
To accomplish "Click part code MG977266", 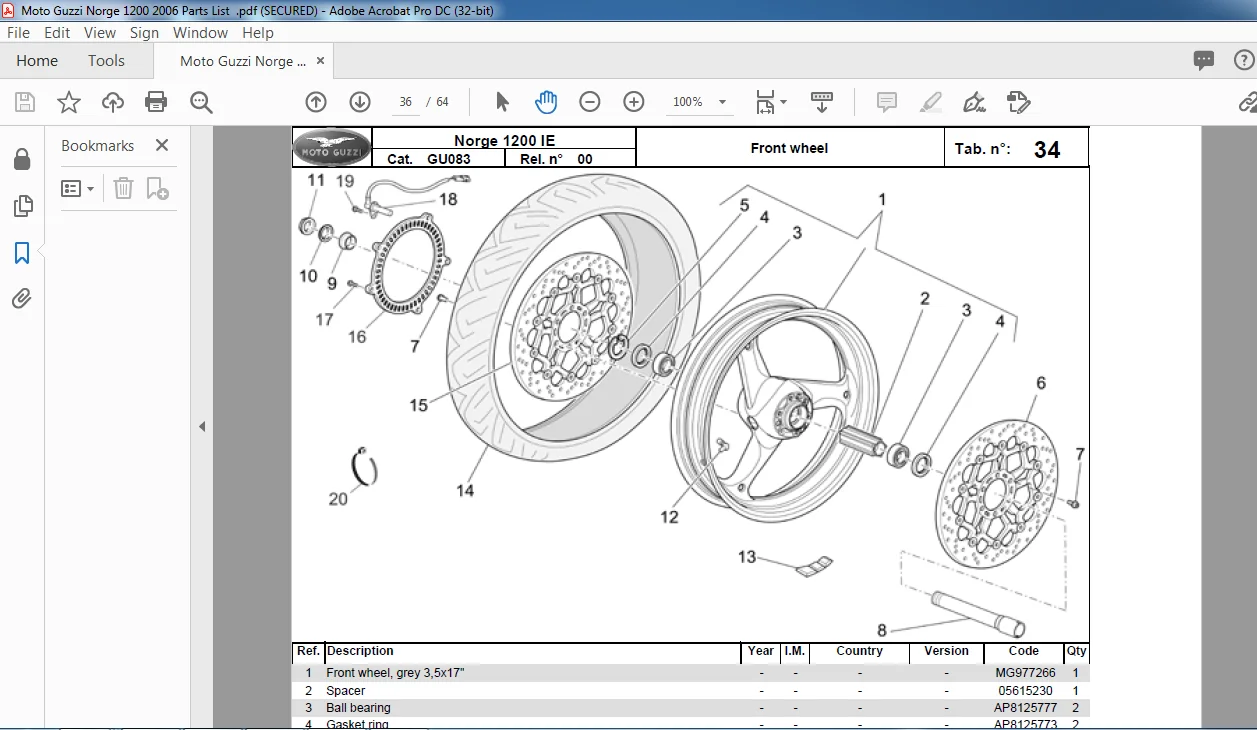I will (1024, 673).
